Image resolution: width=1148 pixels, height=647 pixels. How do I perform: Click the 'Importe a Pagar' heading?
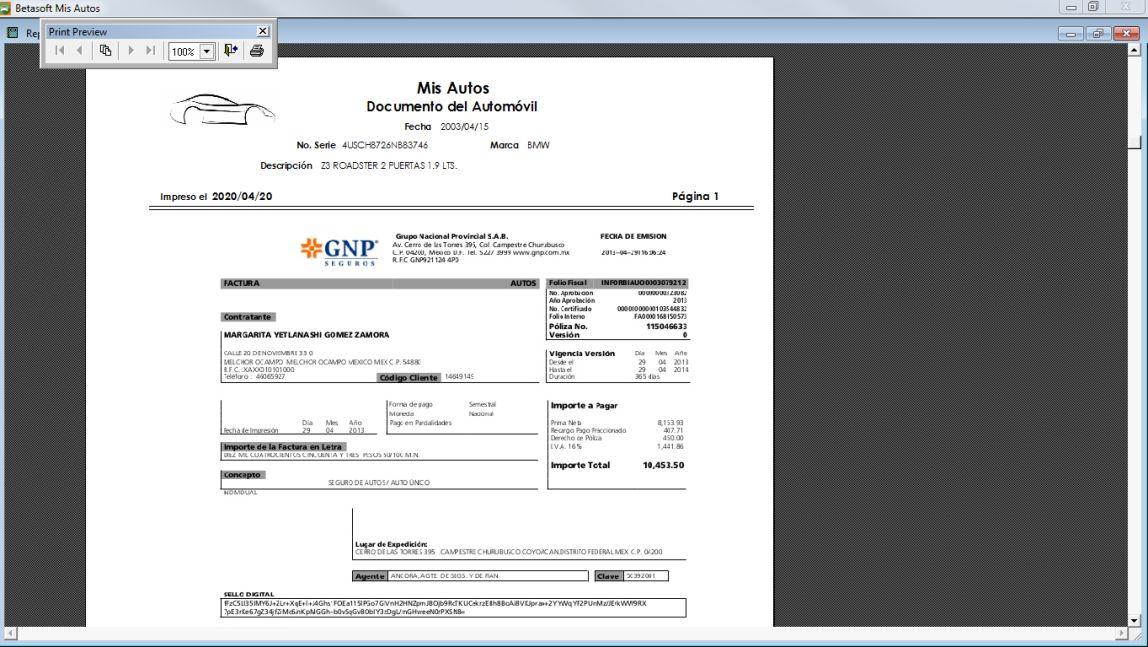click(x=584, y=405)
